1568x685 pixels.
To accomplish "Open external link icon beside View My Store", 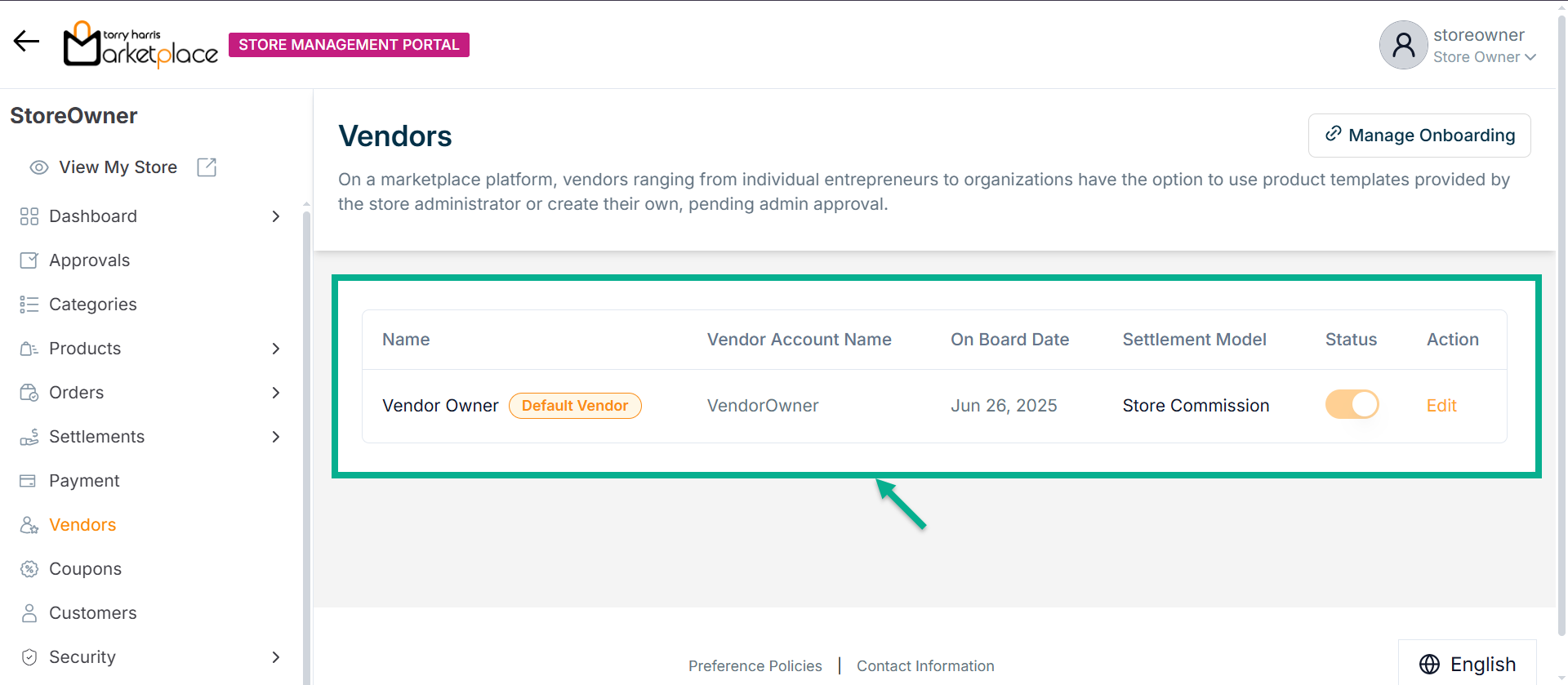I will [x=207, y=167].
